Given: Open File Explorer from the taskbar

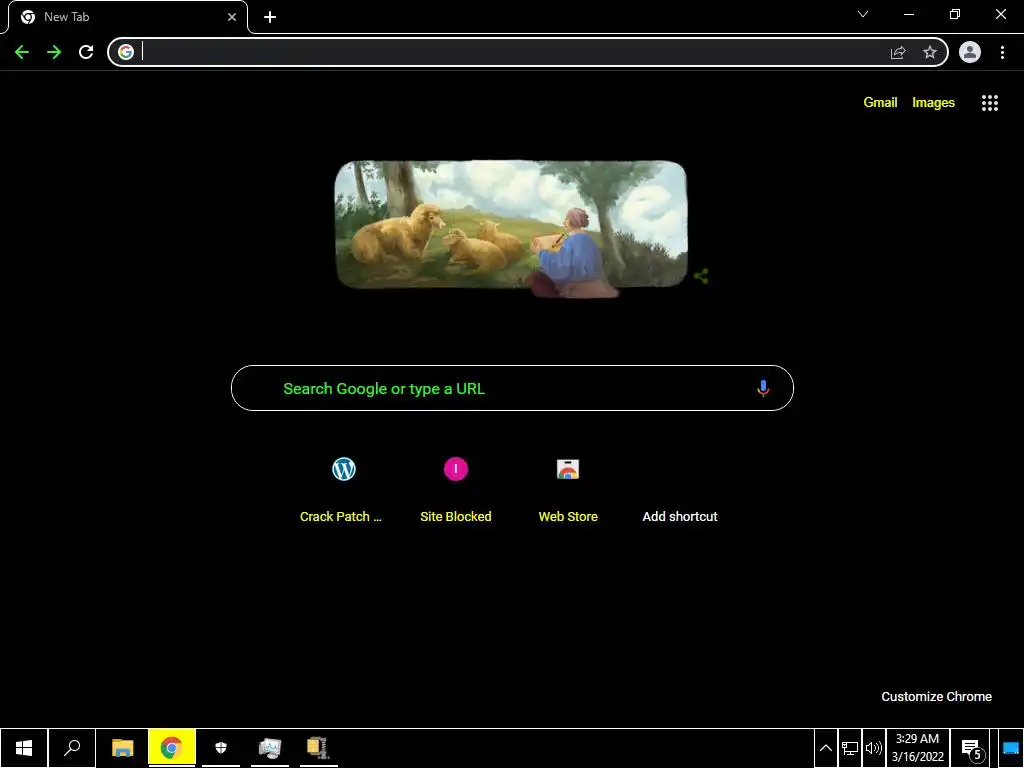Looking at the screenshot, I should tap(123, 748).
